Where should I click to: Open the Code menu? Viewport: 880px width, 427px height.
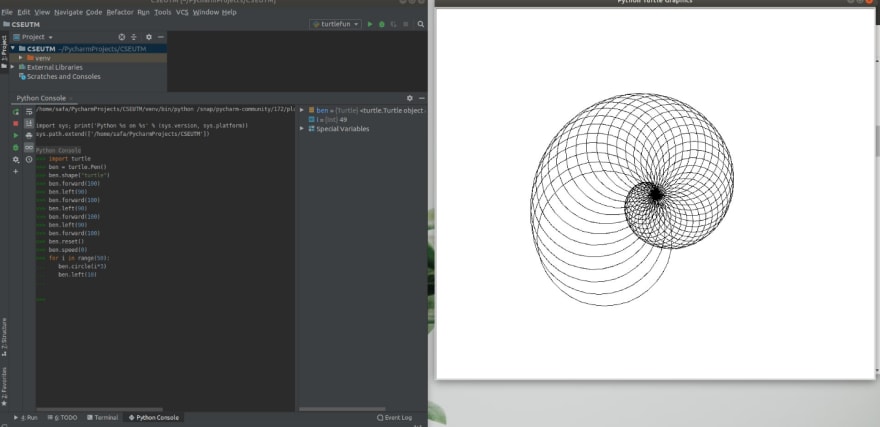(x=94, y=12)
